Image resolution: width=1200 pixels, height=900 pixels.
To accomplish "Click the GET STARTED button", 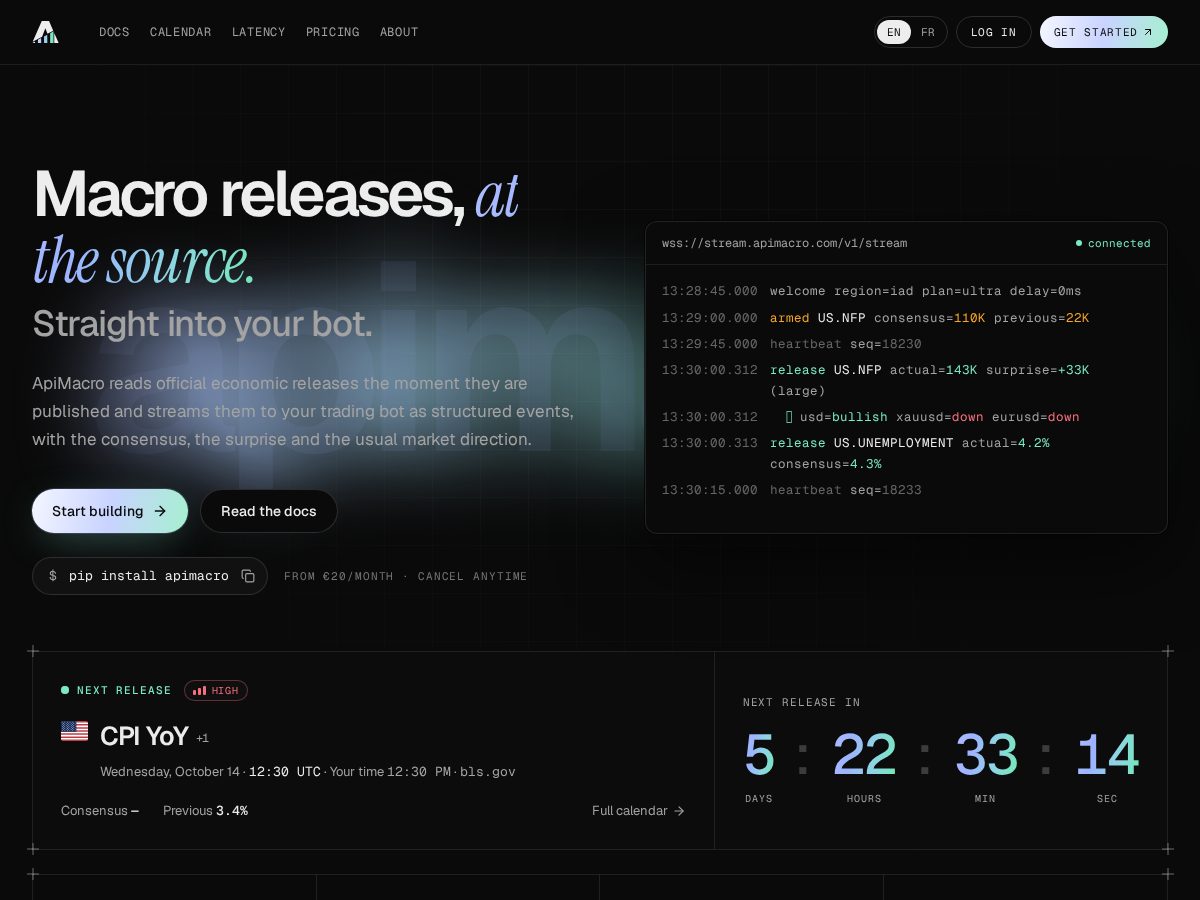I will (1104, 32).
